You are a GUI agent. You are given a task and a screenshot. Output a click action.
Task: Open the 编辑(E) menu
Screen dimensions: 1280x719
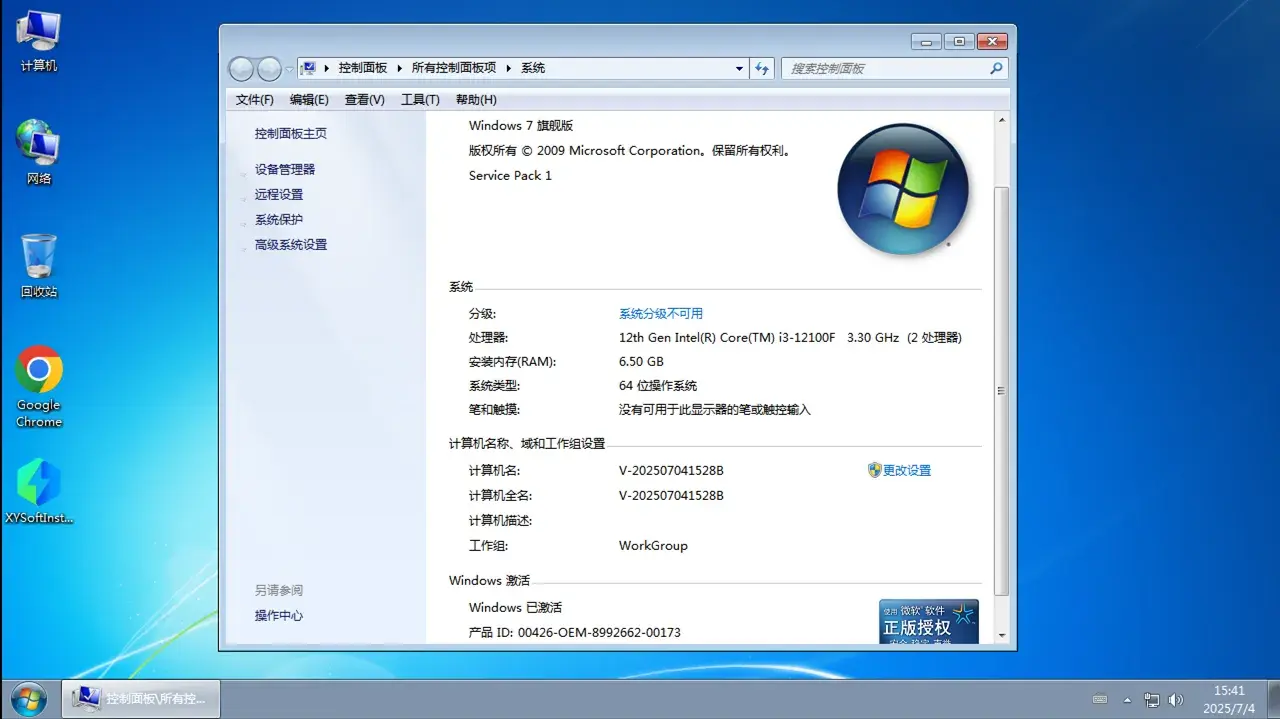pyautogui.click(x=309, y=99)
